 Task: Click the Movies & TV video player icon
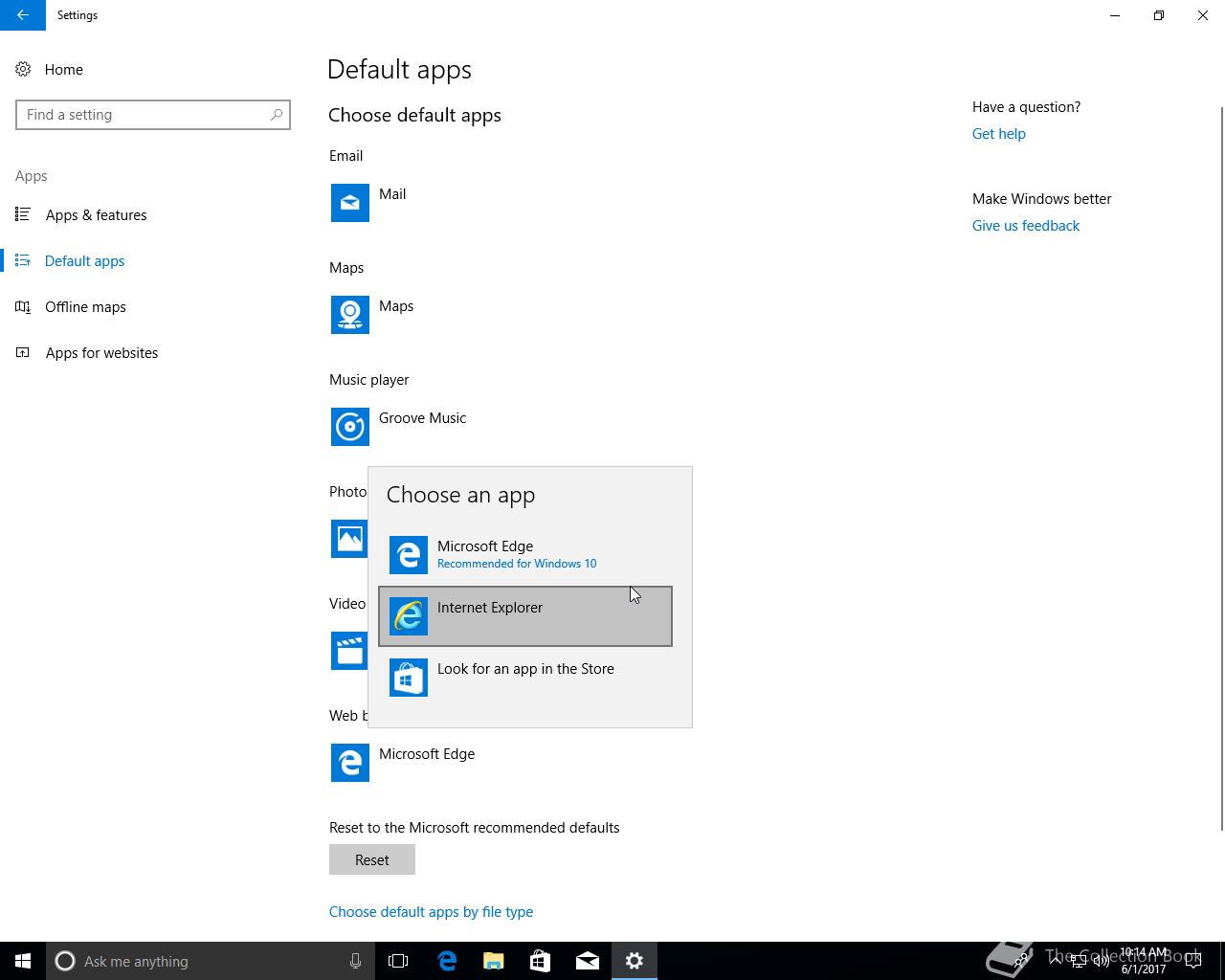point(349,651)
